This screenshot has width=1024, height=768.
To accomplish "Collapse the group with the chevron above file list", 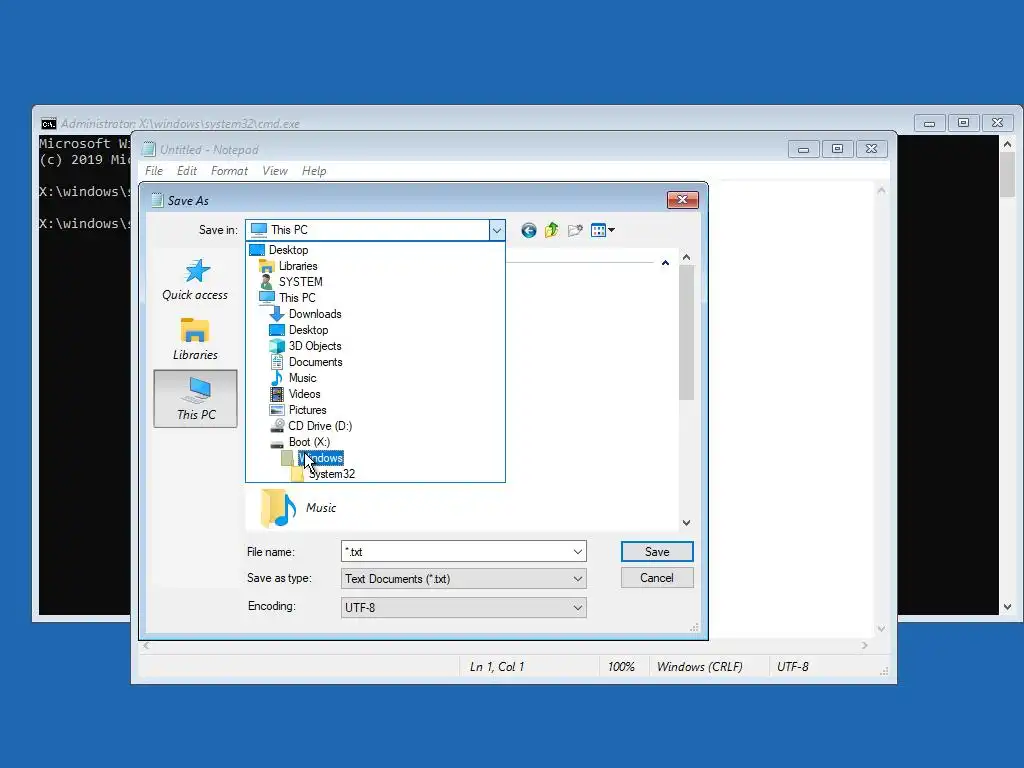I will pos(665,263).
